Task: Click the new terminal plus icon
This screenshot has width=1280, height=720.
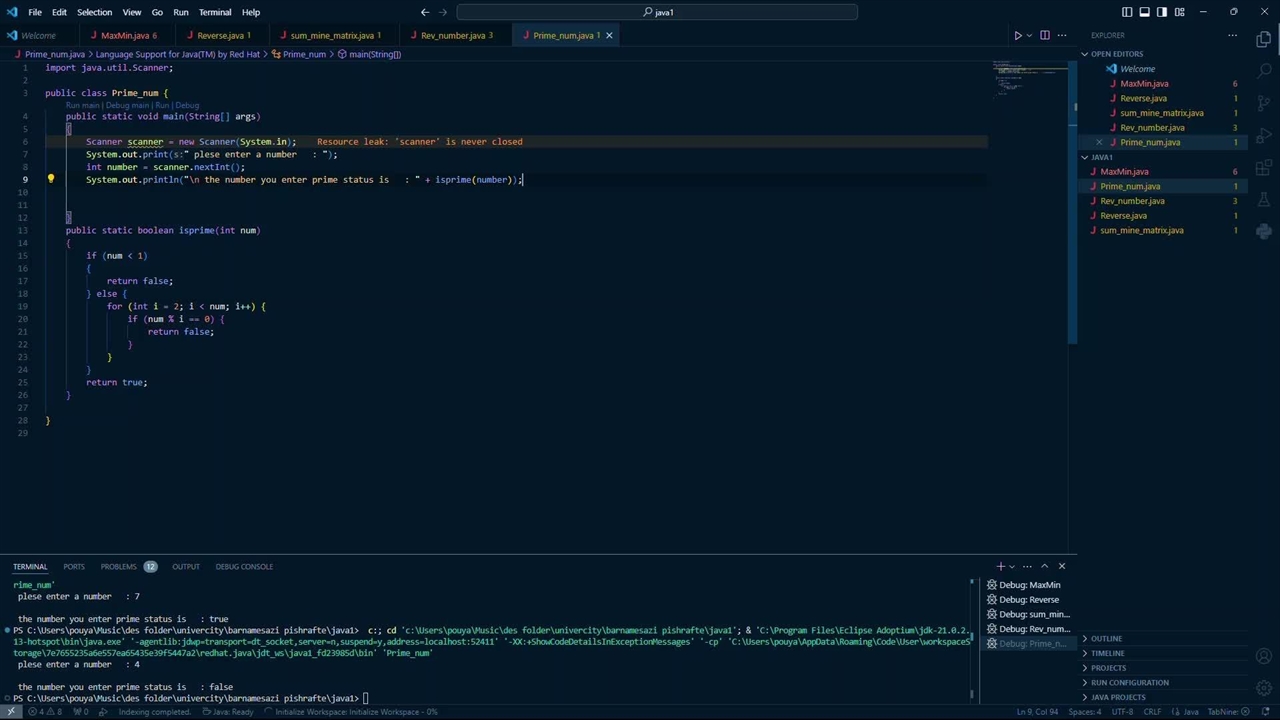Action: (1000, 566)
